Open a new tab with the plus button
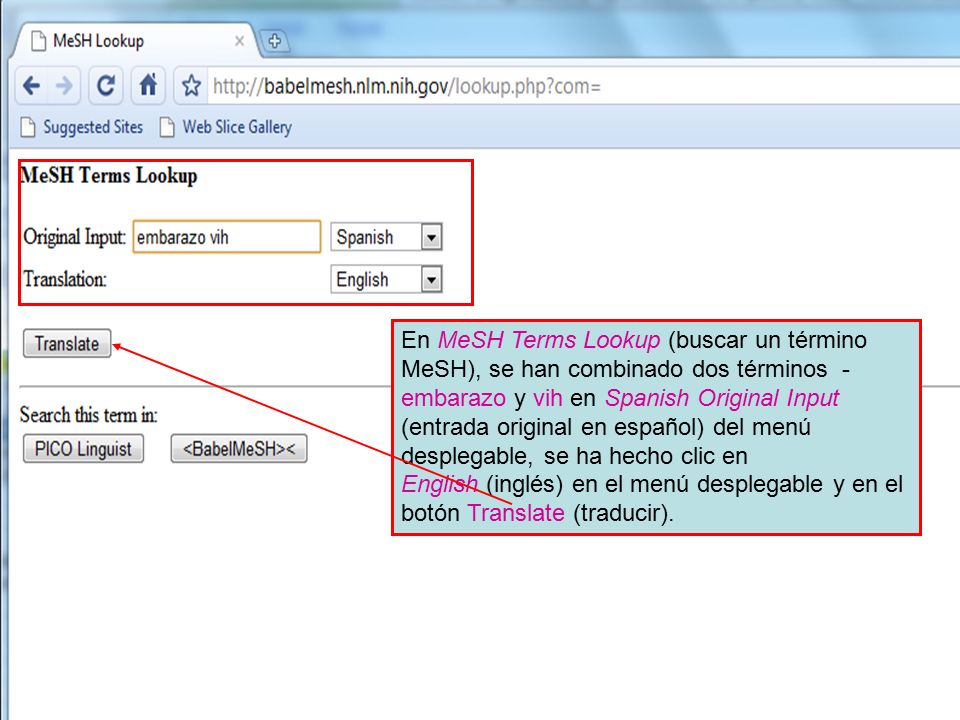Screen dimensions: 960x720 (x=275, y=41)
